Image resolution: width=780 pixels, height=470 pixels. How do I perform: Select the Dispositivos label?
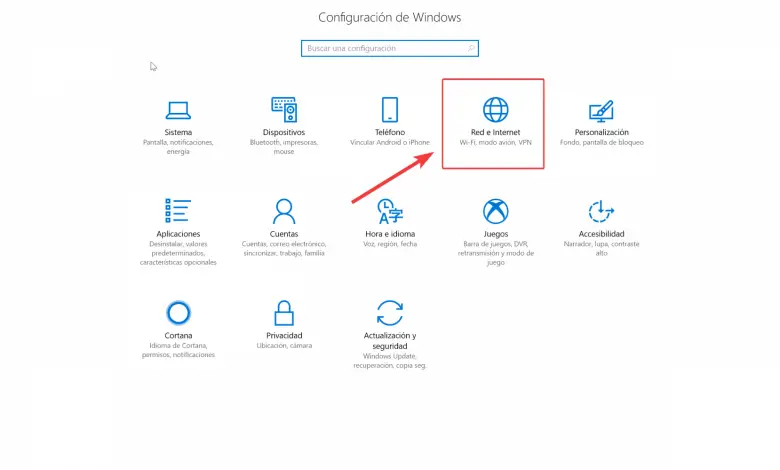pyautogui.click(x=284, y=132)
